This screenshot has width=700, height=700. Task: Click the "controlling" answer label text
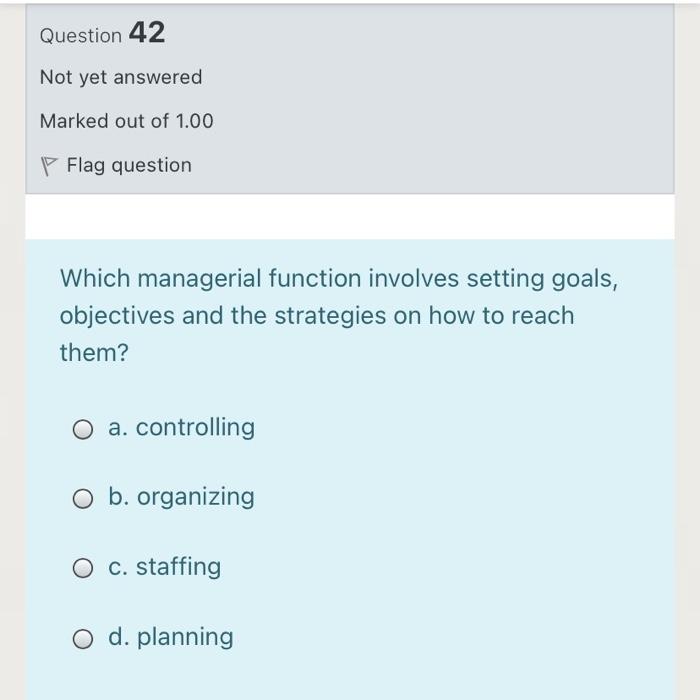click(x=195, y=428)
